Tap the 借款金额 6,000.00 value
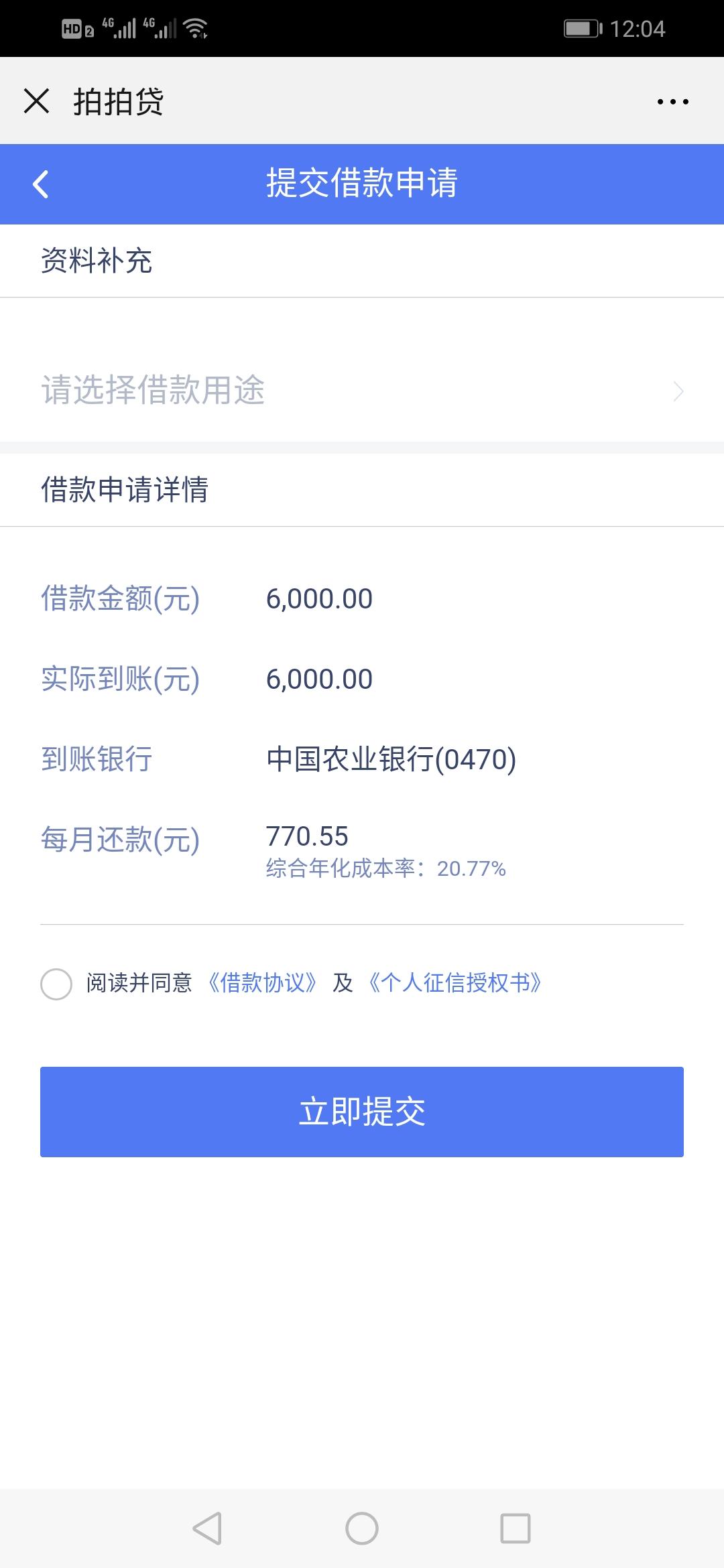 pos(319,599)
